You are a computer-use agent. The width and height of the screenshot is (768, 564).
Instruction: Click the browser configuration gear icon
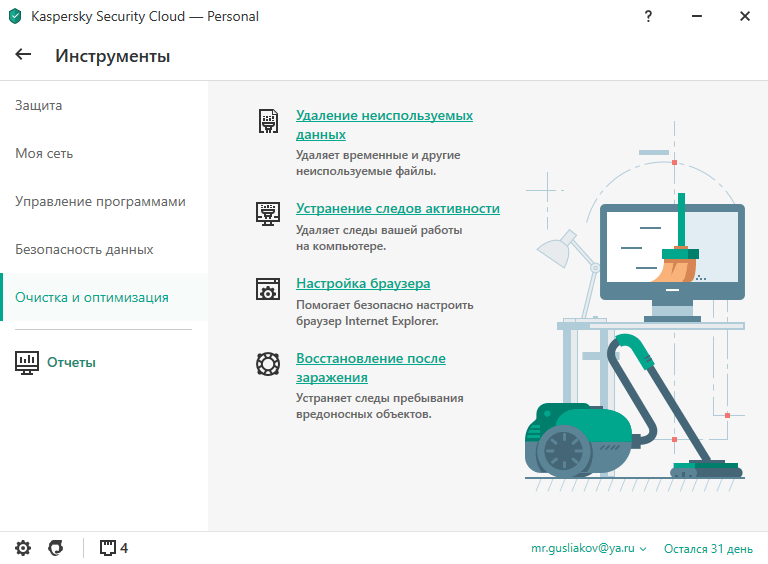[x=268, y=289]
